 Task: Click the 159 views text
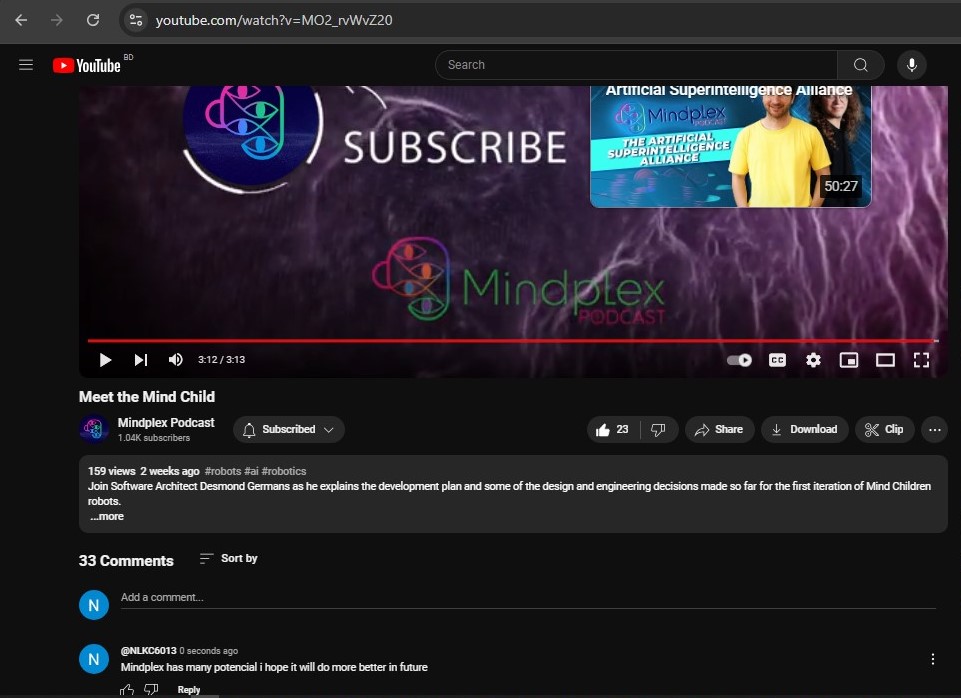[x=112, y=471]
